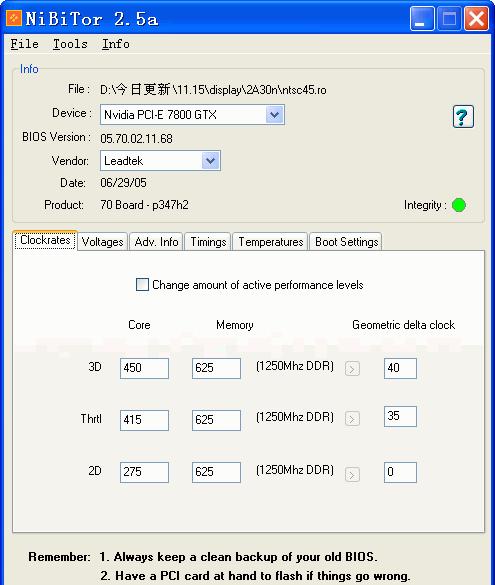Click the Thrtl memory clock field 625
The height and width of the screenshot is (585, 495).
[x=216, y=420]
